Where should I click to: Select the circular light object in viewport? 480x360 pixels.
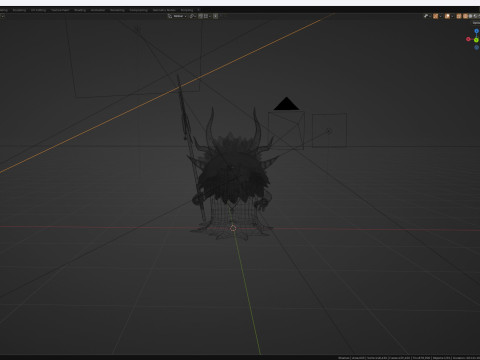click(x=329, y=131)
